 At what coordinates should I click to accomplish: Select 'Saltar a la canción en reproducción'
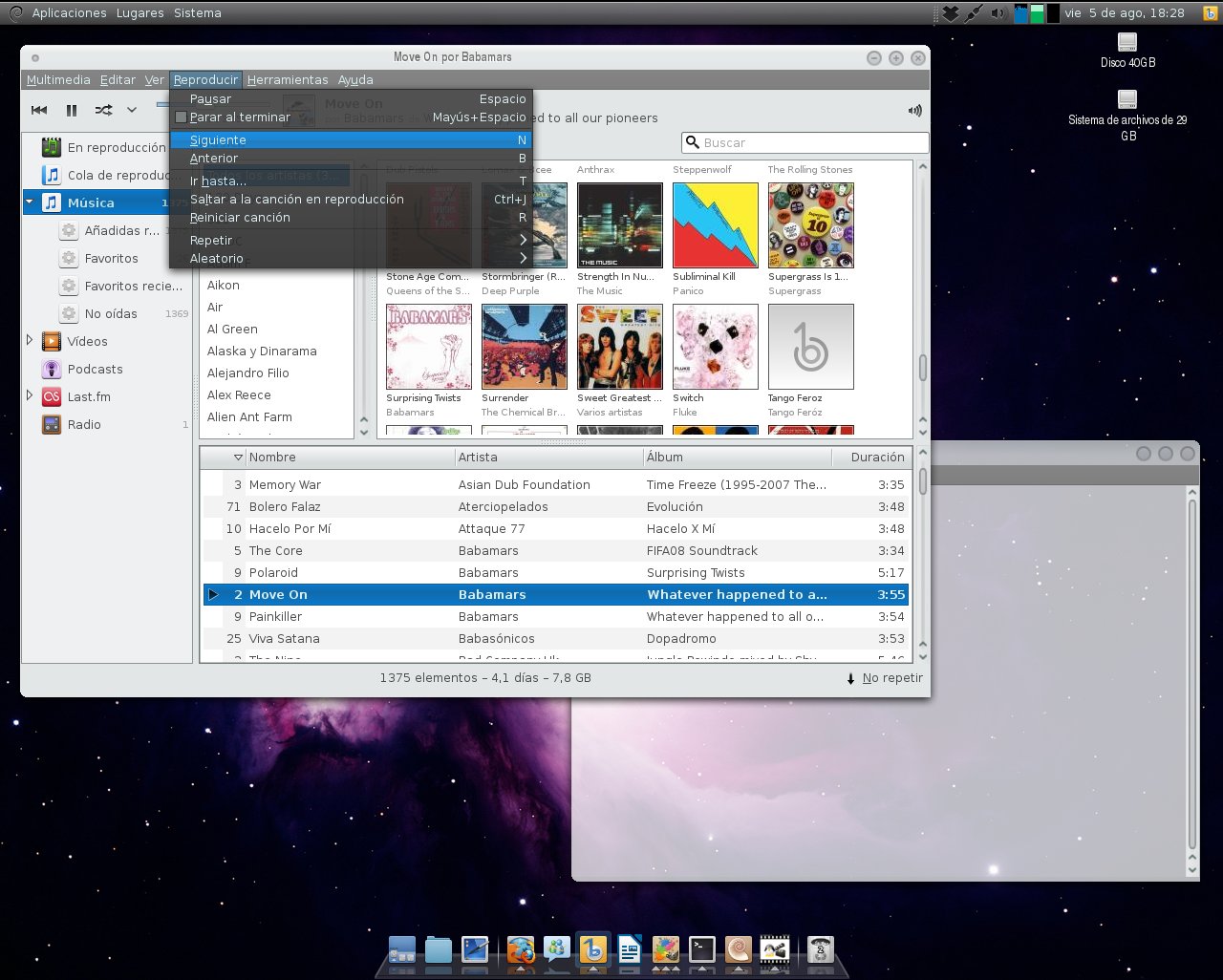pyautogui.click(x=351, y=199)
